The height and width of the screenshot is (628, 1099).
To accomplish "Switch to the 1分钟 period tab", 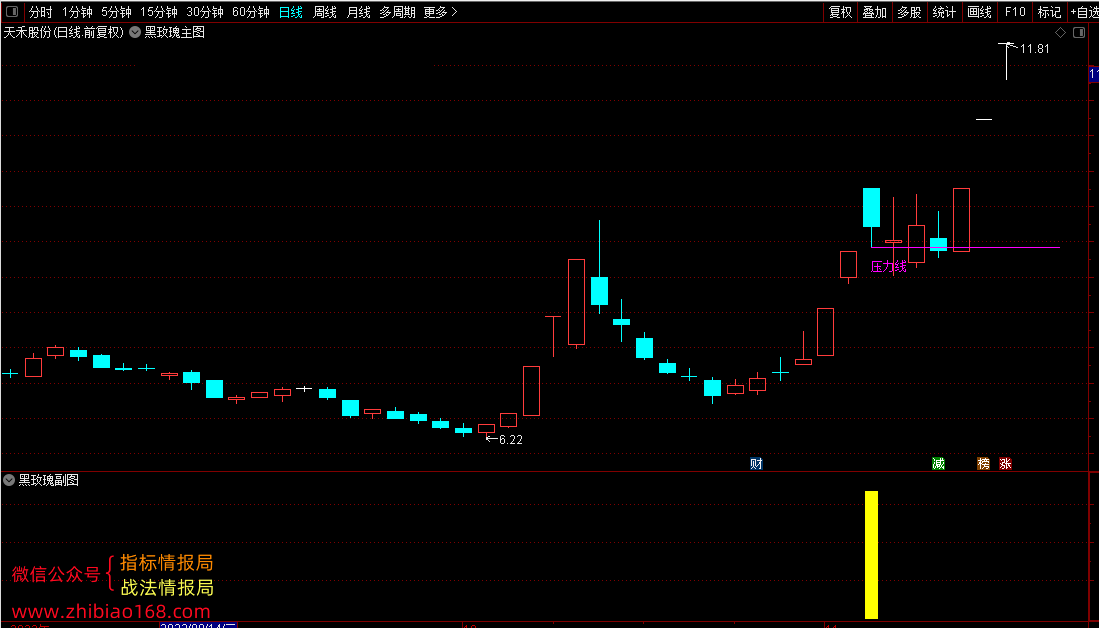I will click(77, 12).
